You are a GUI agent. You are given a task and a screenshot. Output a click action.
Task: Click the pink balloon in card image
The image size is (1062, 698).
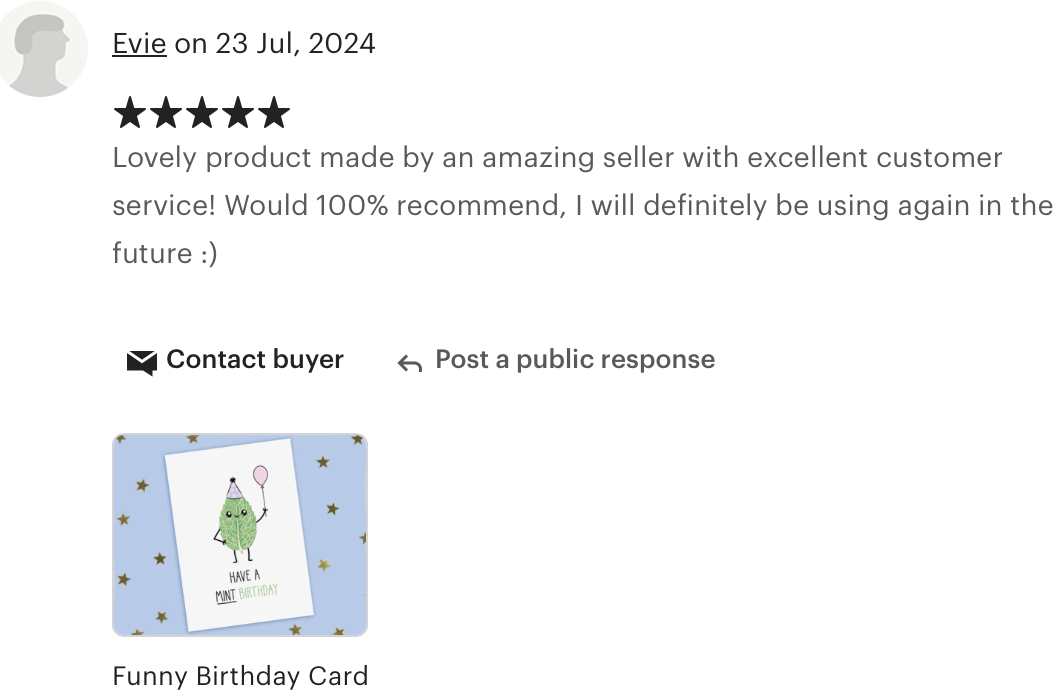click(261, 476)
